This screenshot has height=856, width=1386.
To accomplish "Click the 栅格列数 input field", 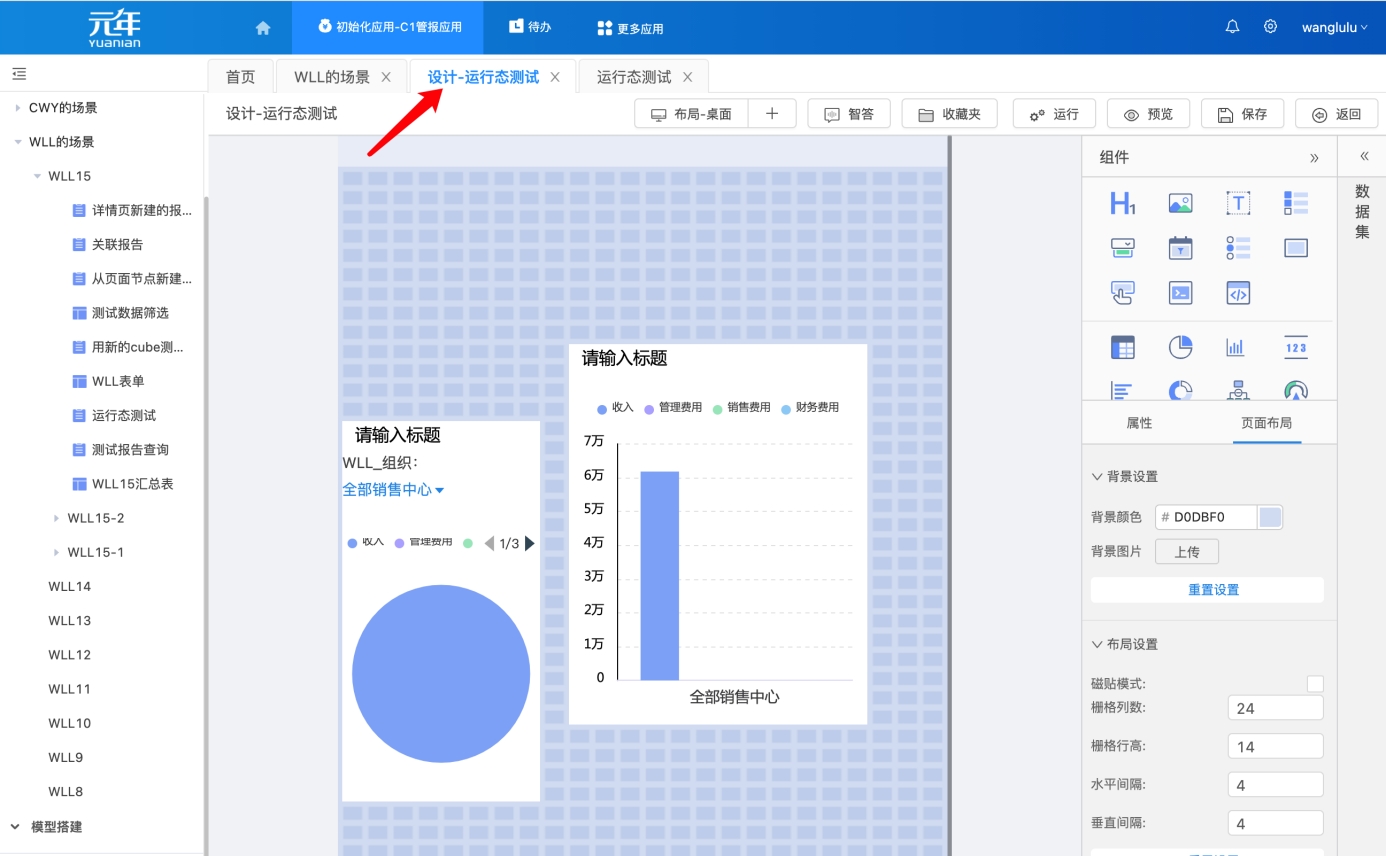I will (1275, 707).
